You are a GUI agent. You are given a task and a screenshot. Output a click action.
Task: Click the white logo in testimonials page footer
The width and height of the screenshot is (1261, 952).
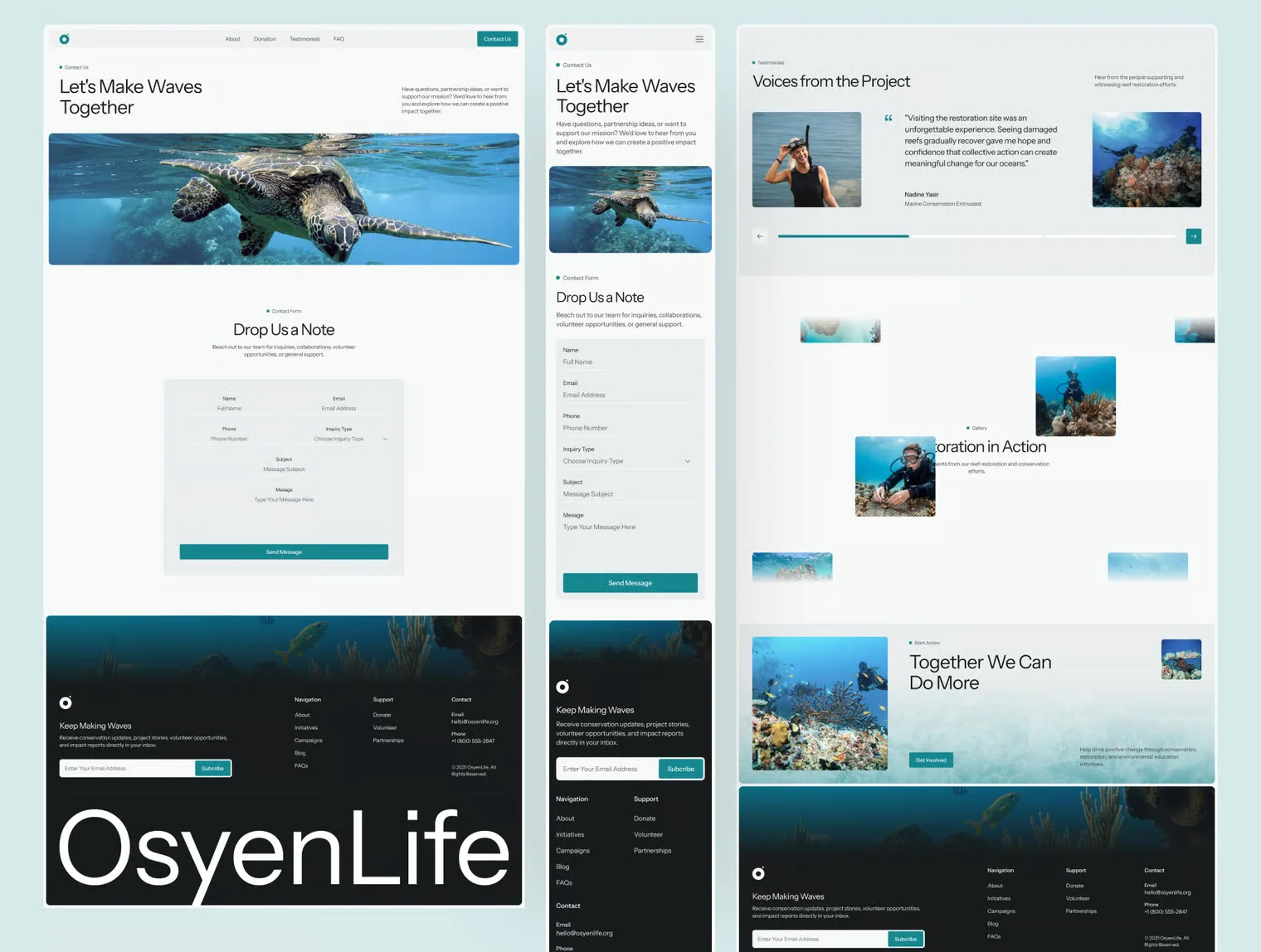(758, 873)
